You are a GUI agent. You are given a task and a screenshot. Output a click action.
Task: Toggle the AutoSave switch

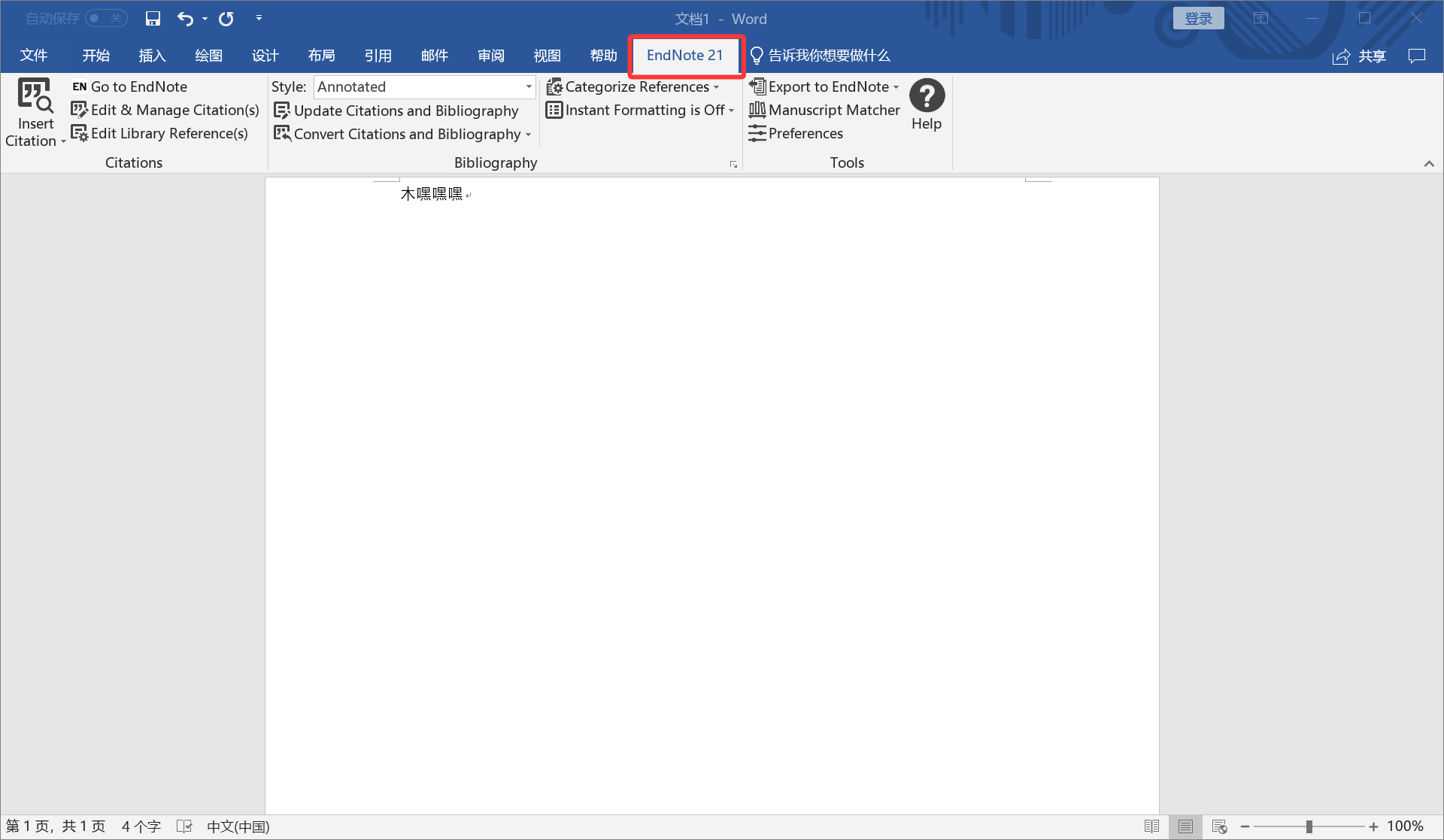pyautogui.click(x=105, y=18)
